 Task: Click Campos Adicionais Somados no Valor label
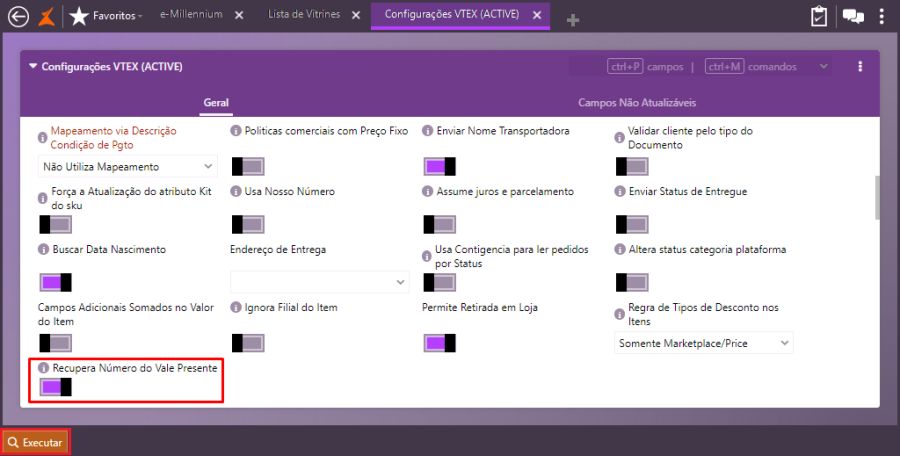(126, 314)
